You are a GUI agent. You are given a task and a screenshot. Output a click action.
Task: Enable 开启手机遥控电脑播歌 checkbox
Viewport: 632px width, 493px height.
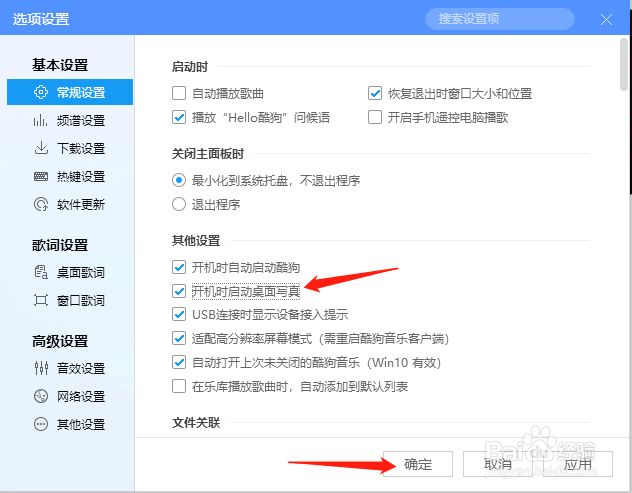[375, 117]
